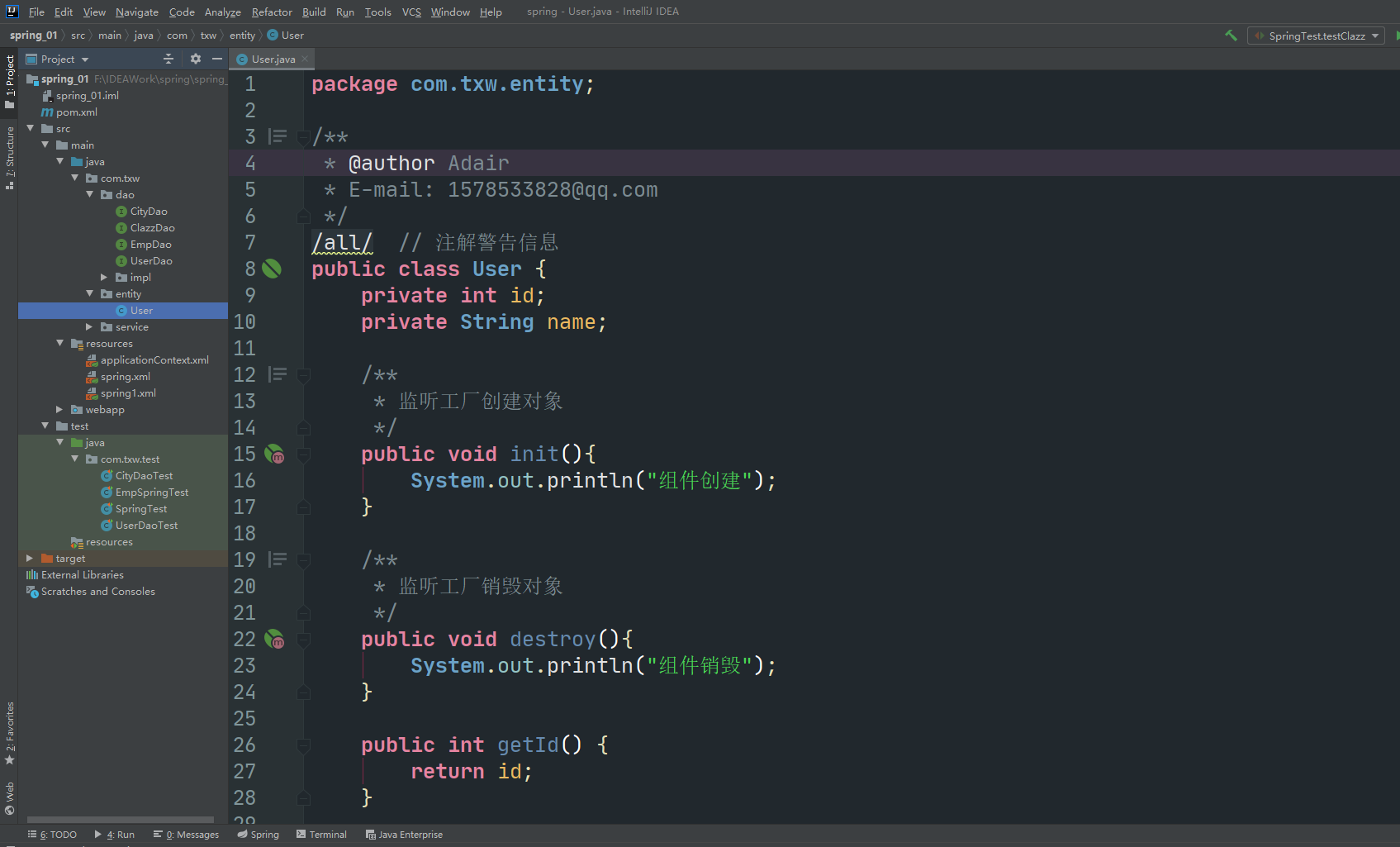Image resolution: width=1400 pixels, height=847 pixels.
Task: Open the Refactor menu
Action: [x=272, y=12]
